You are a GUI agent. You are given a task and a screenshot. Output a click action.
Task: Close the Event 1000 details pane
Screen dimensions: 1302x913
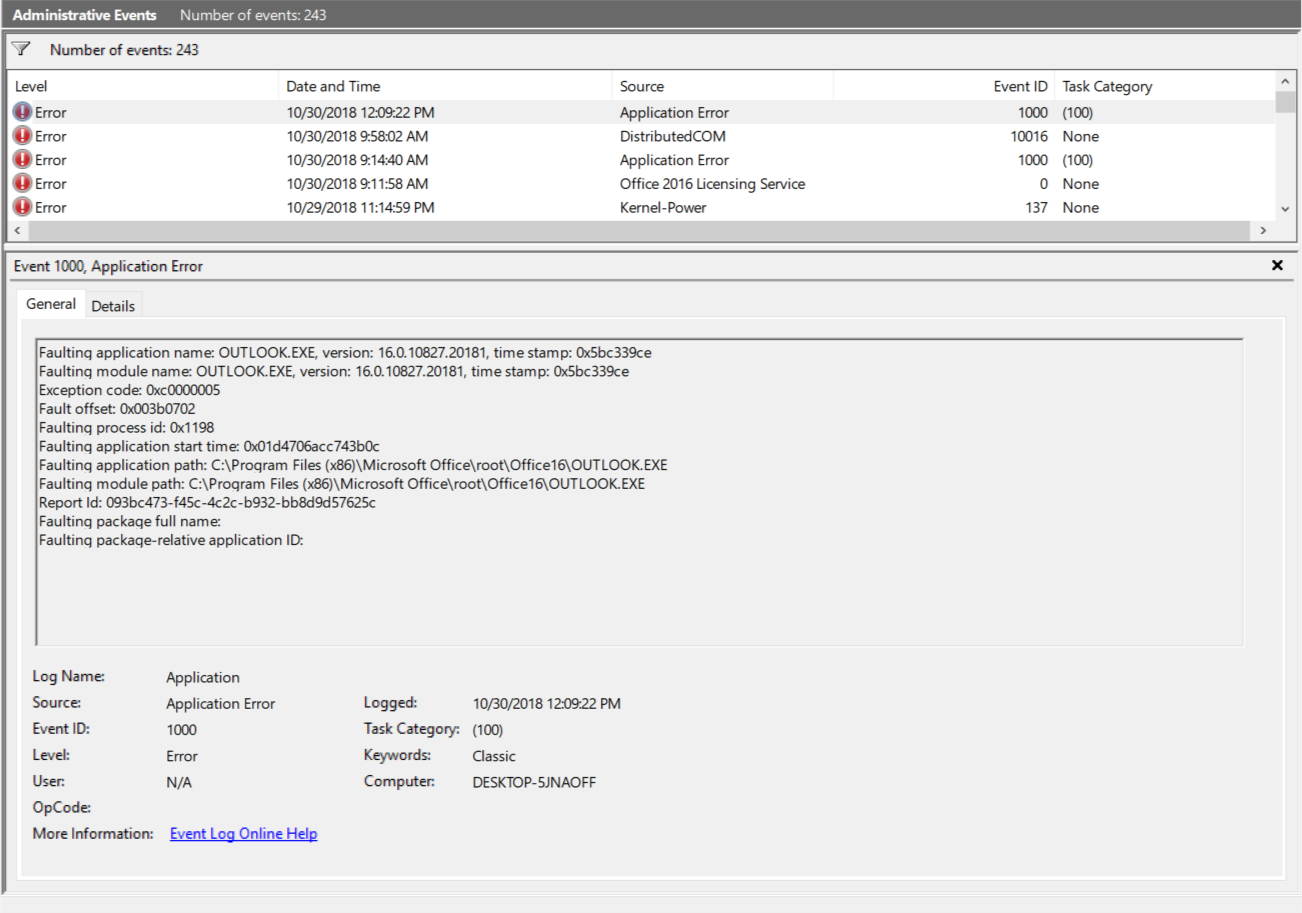coord(1277,266)
